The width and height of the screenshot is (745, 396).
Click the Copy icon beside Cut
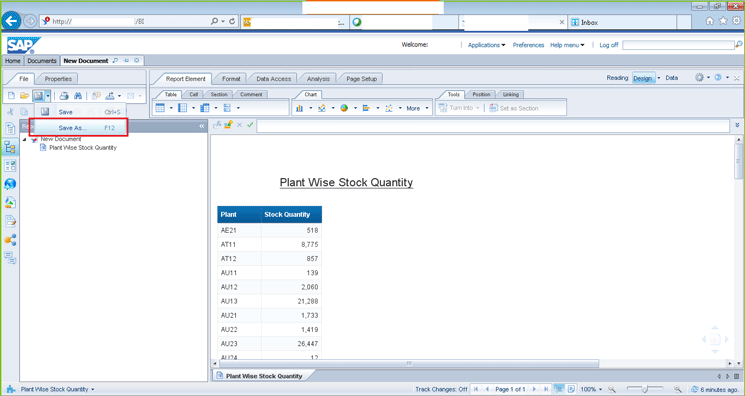point(24,112)
